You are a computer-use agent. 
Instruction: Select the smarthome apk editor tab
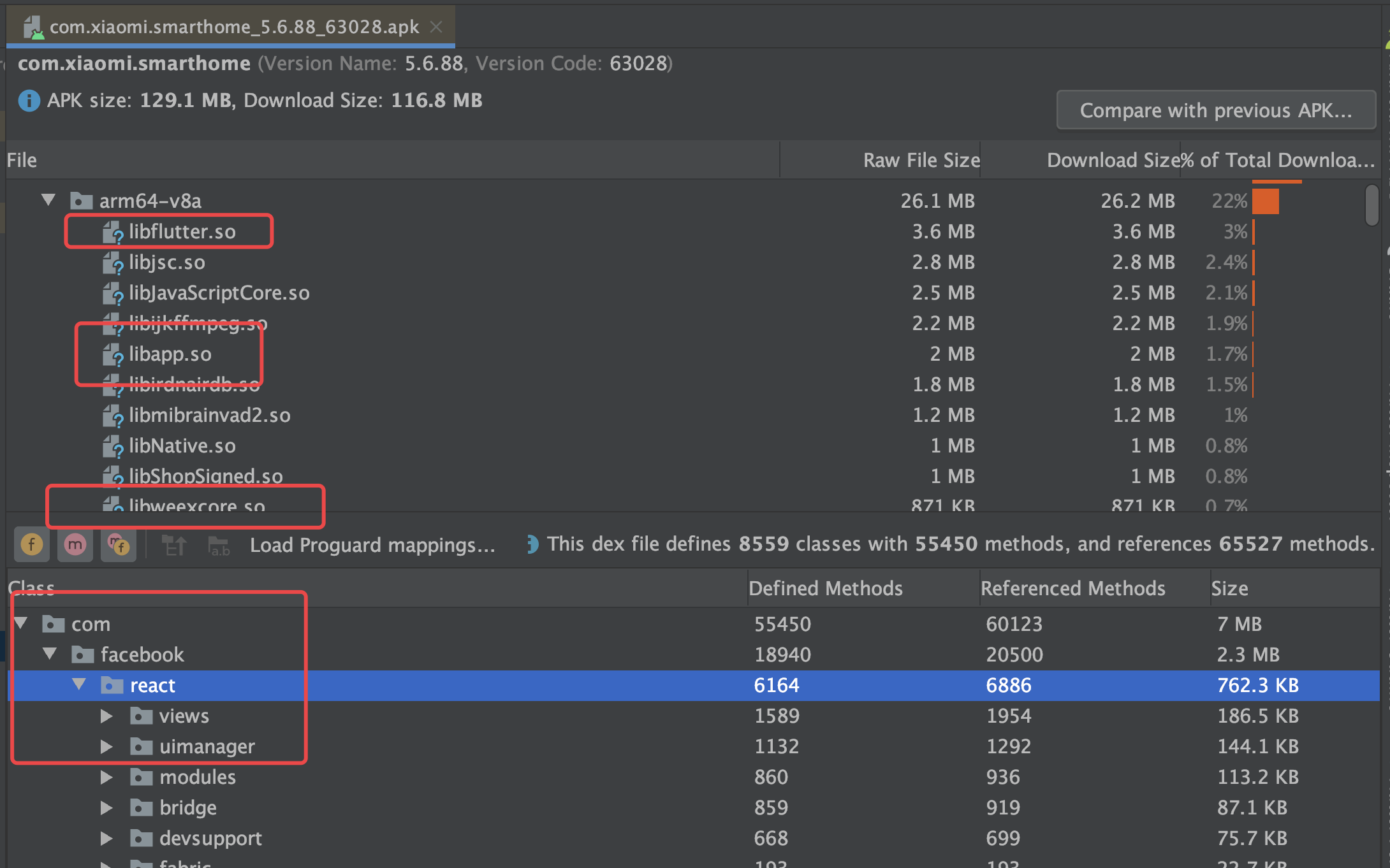click(234, 27)
